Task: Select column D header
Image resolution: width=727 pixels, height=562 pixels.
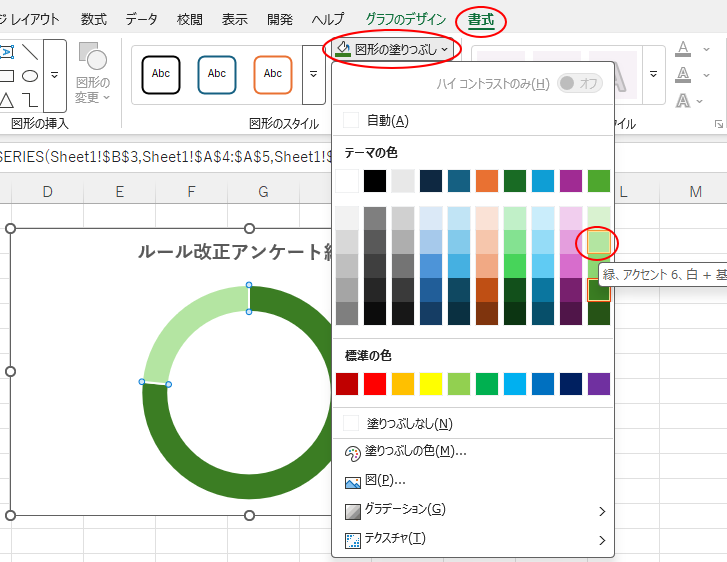Action: tap(47, 192)
